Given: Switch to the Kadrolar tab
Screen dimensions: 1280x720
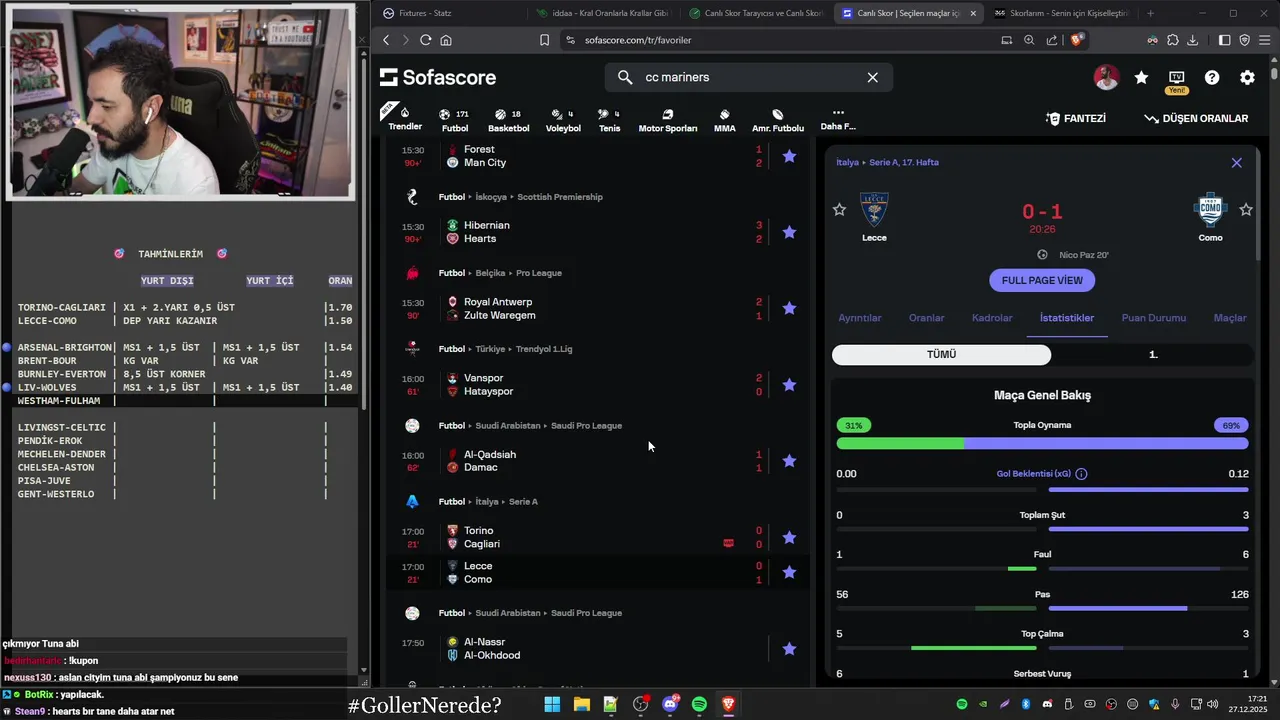Looking at the screenshot, I should [992, 318].
